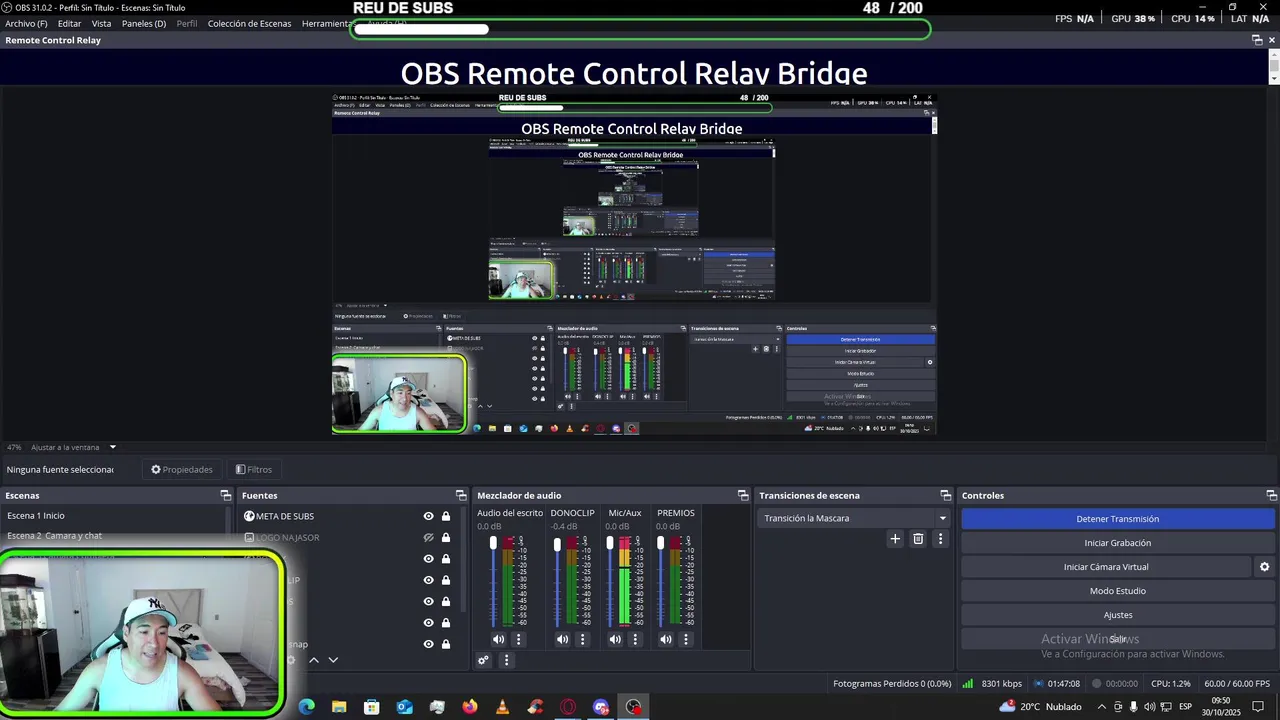Open source Filtros button
Image resolution: width=1280 pixels, height=720 pixels.
click(254, 469)
